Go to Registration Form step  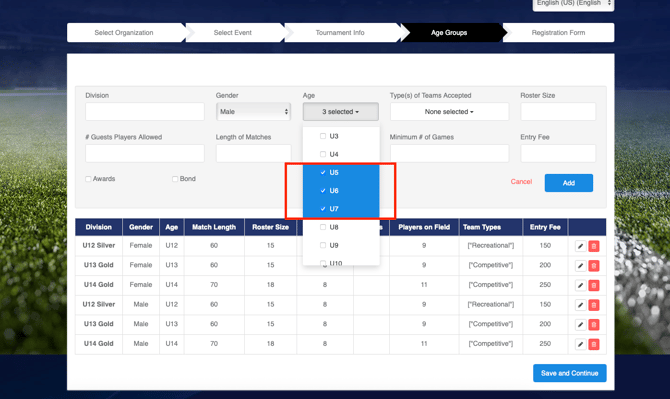[x=558, y=32]
